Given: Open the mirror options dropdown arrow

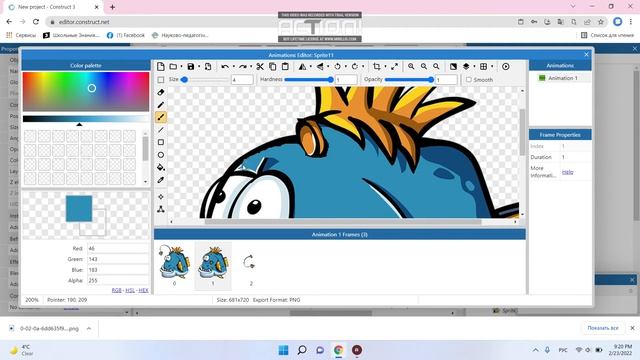Looking at the screenshot, I should coord(311,67).
